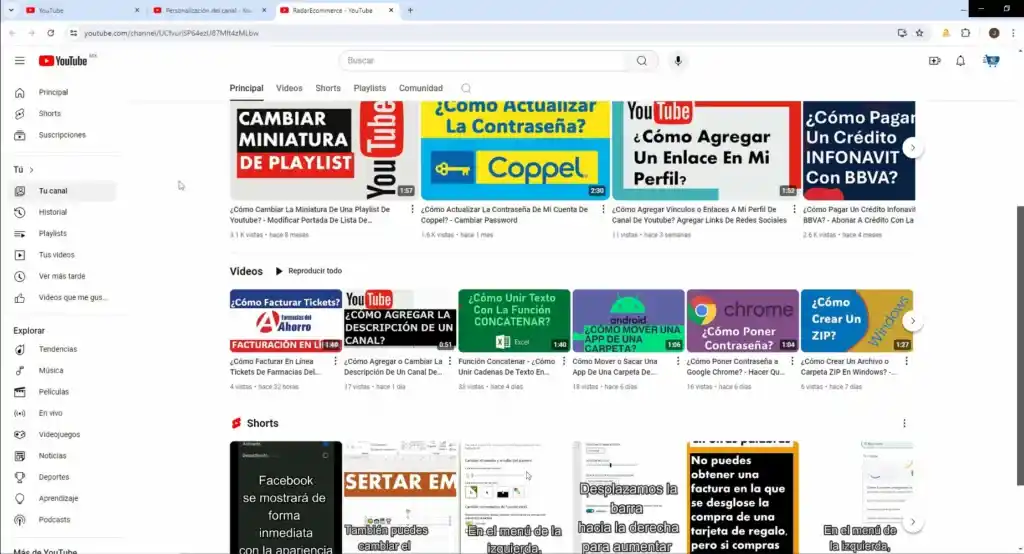Open browser extensions puzzle icon
Image resolution: width=1024 pixels, height=554 pixels.
(x=966, y=33)
